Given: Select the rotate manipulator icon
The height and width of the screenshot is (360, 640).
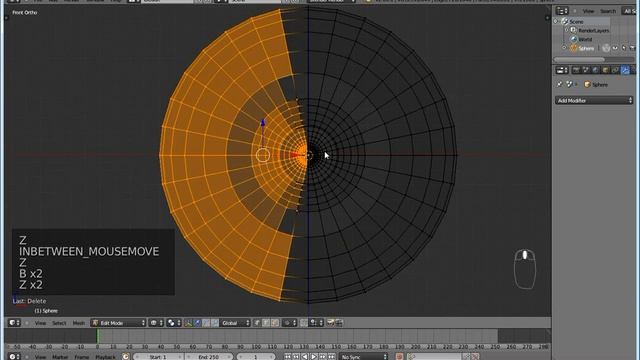Looking at the screenshot, I should click(207, 323).
